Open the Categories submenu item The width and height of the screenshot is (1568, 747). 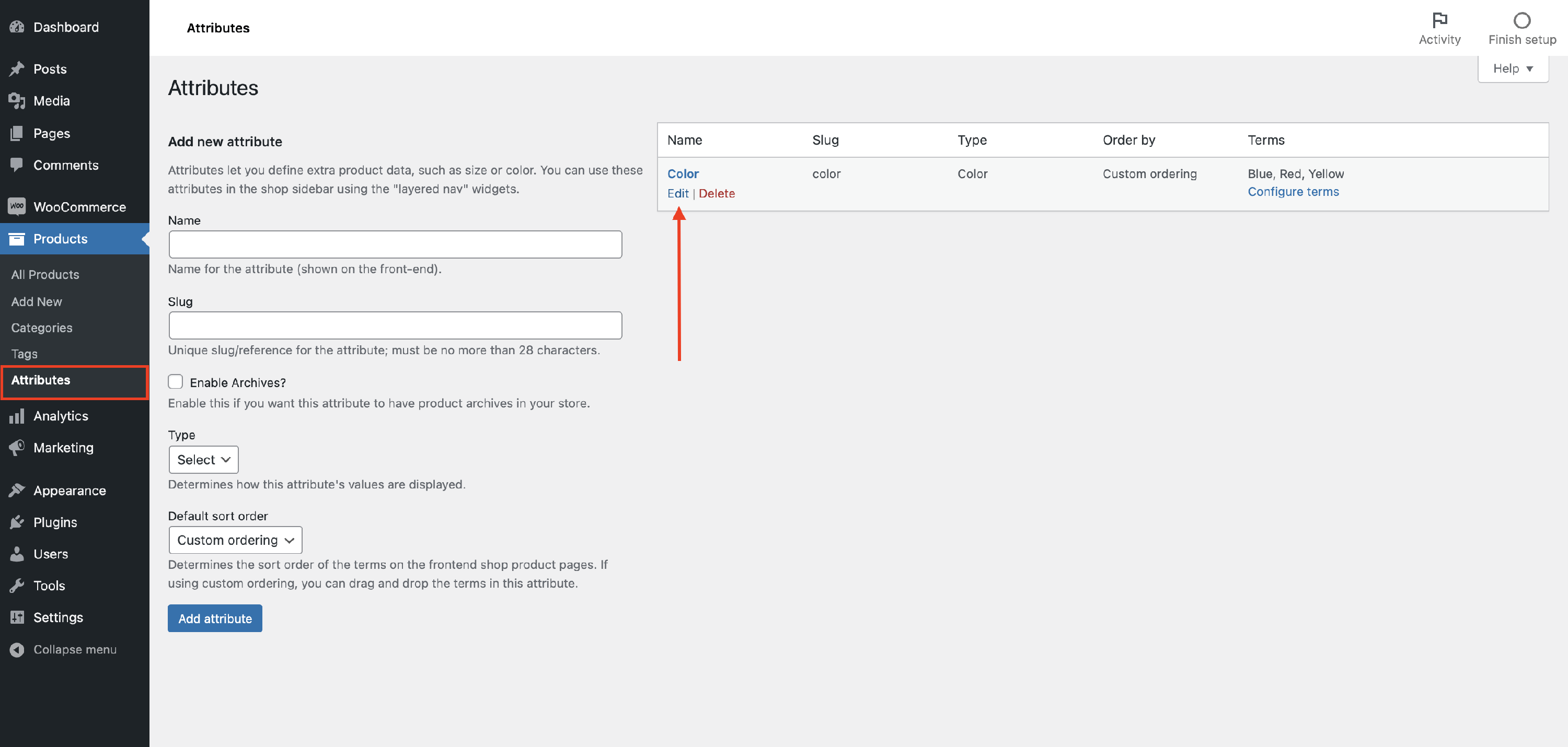click(41, 328)
